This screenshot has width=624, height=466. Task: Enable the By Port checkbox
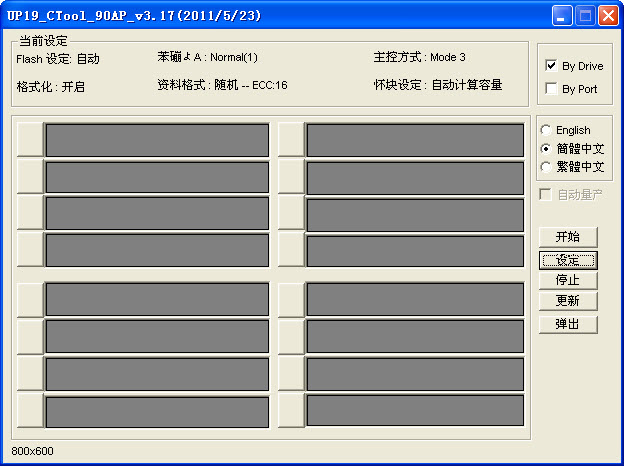551,89
